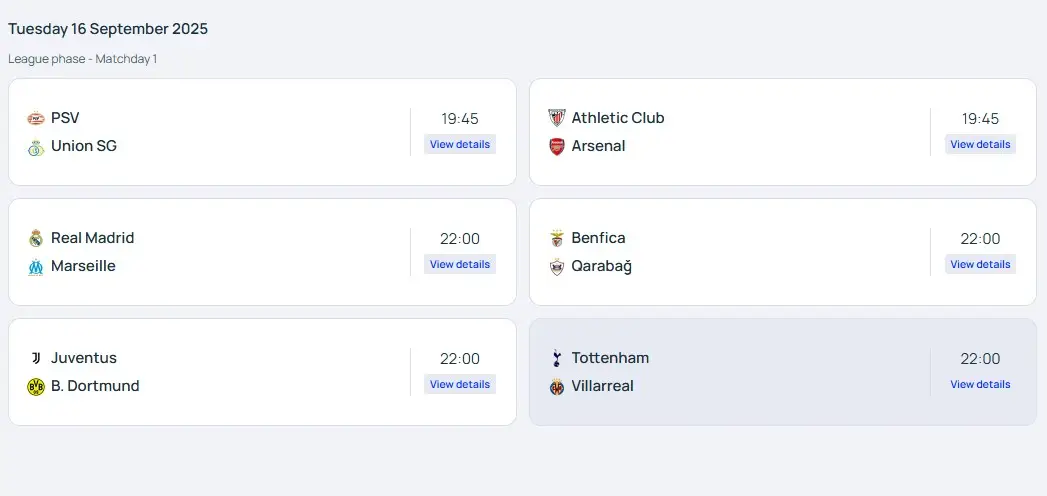Screen dimensions: 1047x496
Task: Click the Villarreal club crest
Action: coord(557,387)
